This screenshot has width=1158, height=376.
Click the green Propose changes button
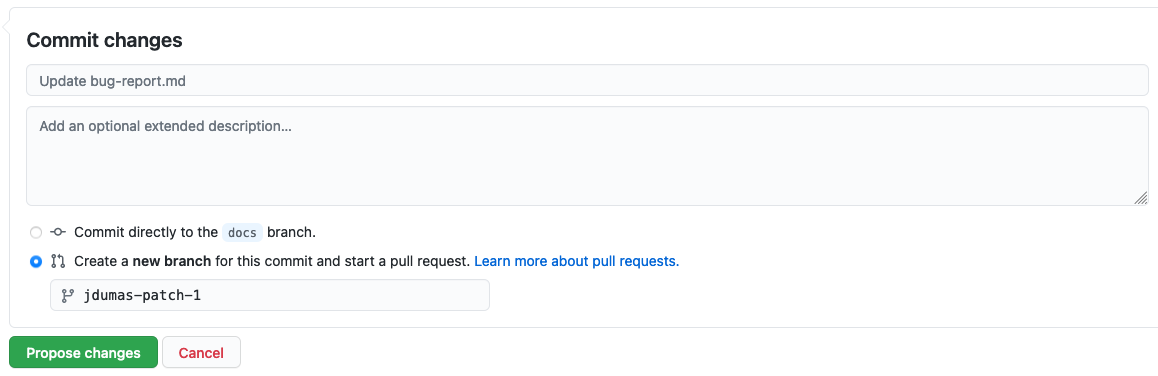pyautogui.click(x=83, y=352)
